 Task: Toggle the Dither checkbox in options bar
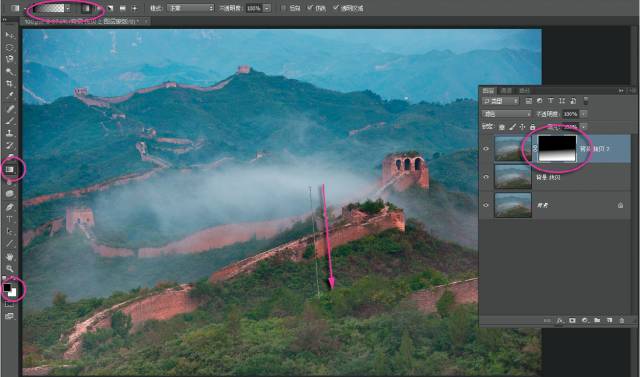(x=311, y=8)
